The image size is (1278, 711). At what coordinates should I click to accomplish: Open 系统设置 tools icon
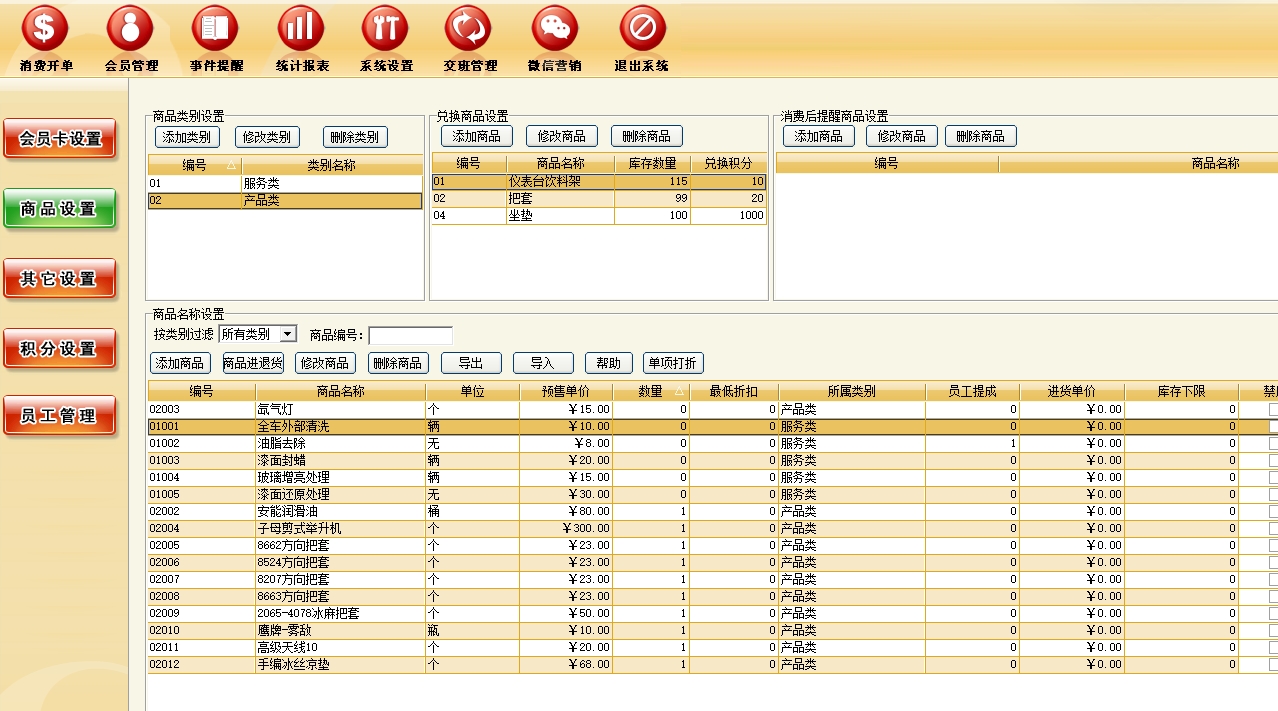[x=385, y=29]
